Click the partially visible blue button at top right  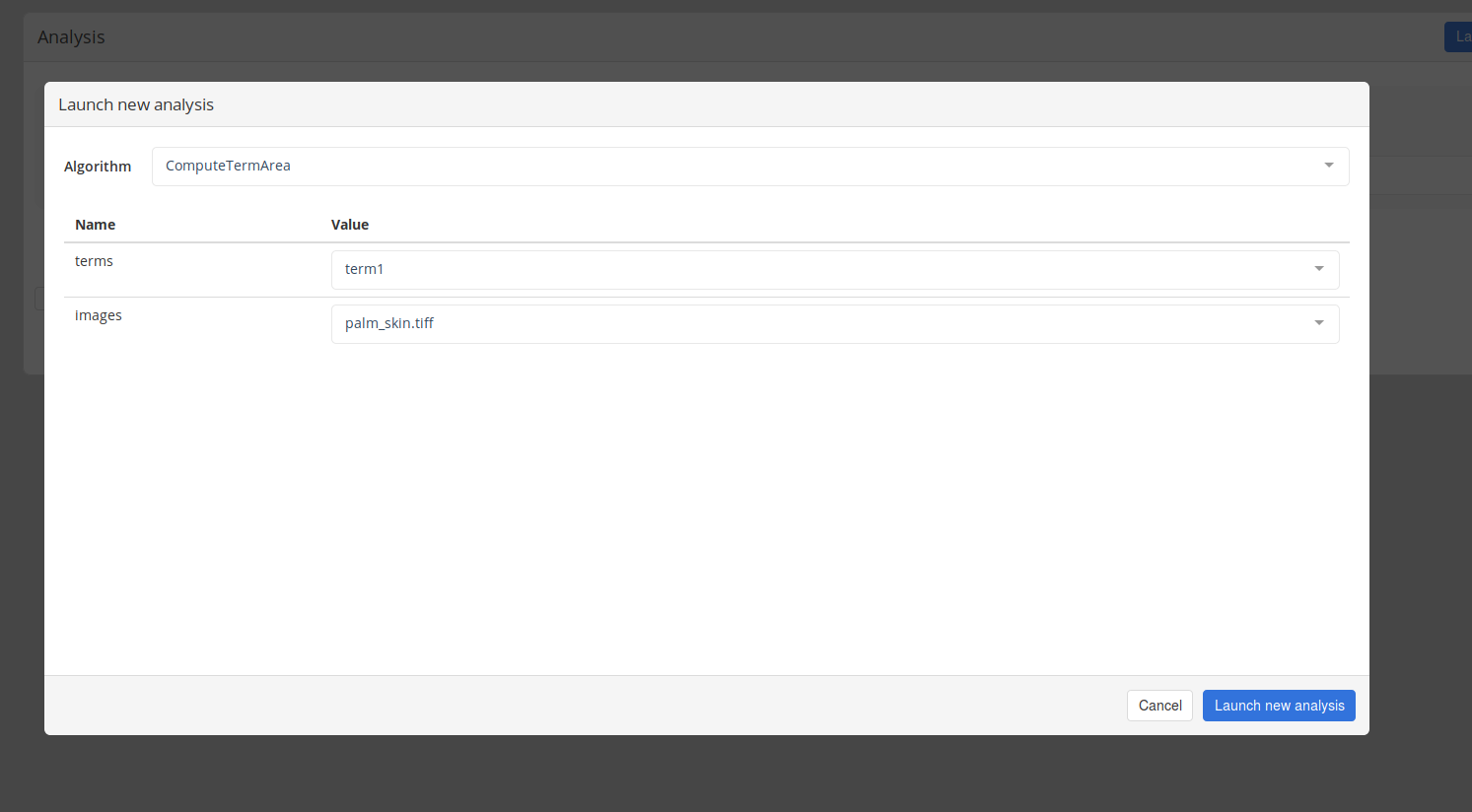1459,36
